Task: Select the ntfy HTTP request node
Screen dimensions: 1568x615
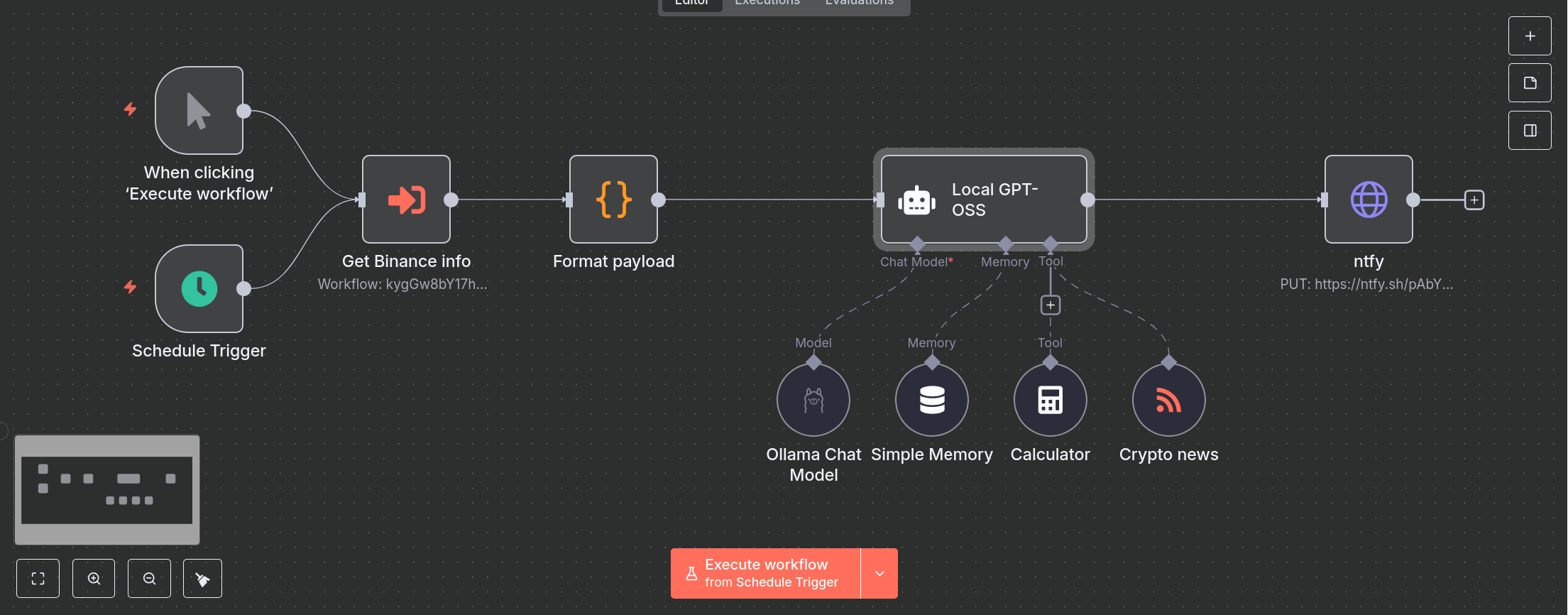Action: point(1368,200)
